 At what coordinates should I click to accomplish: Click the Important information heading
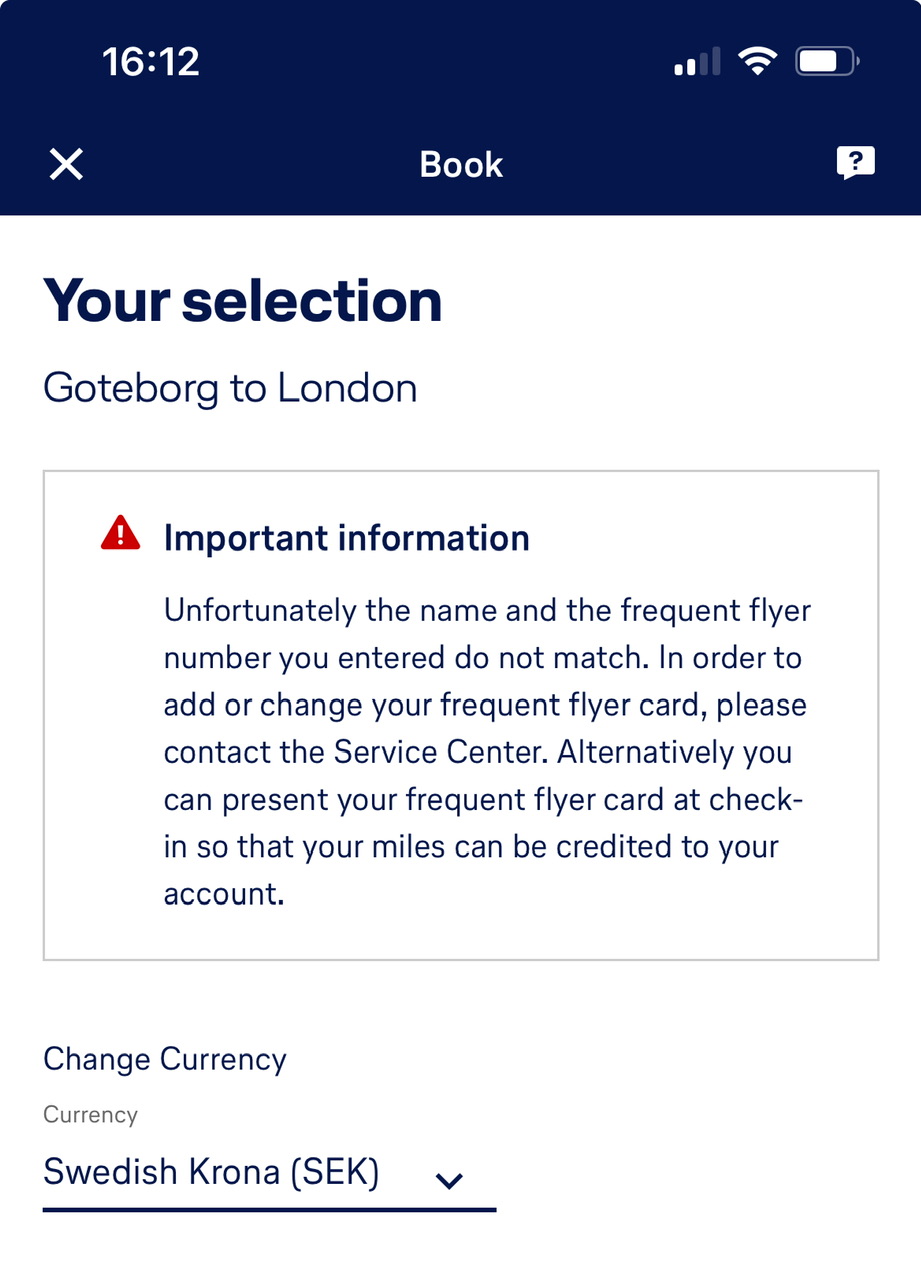coord(346,538)
